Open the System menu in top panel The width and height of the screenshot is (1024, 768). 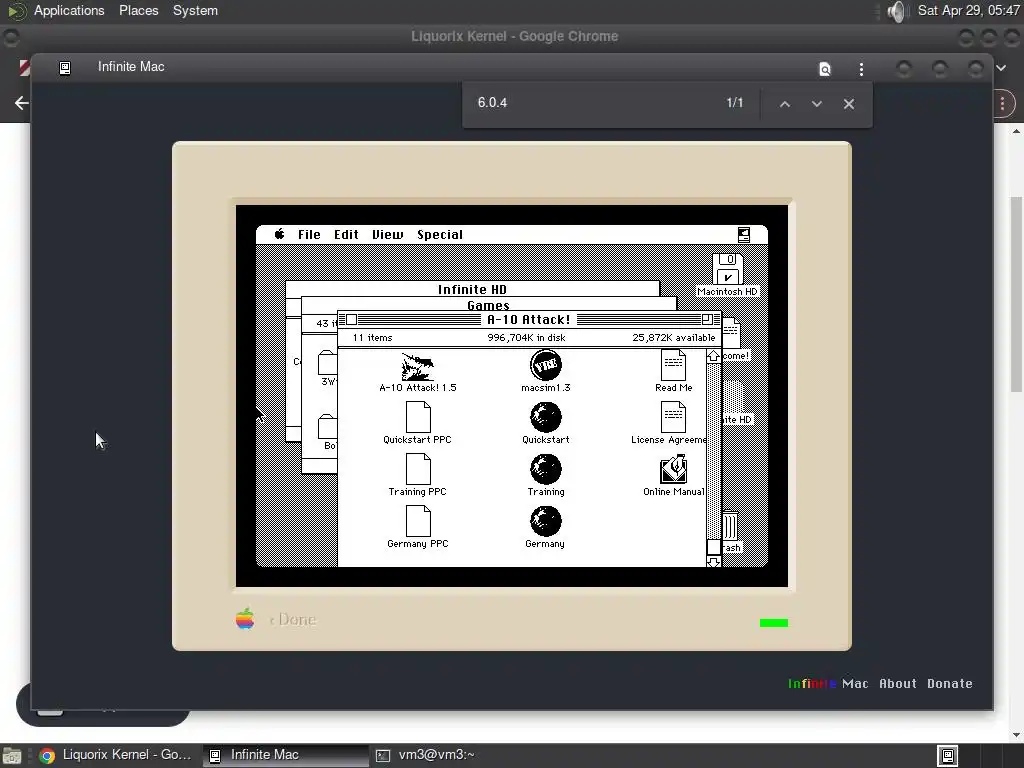pyautogui.click(x=195, y=10)
